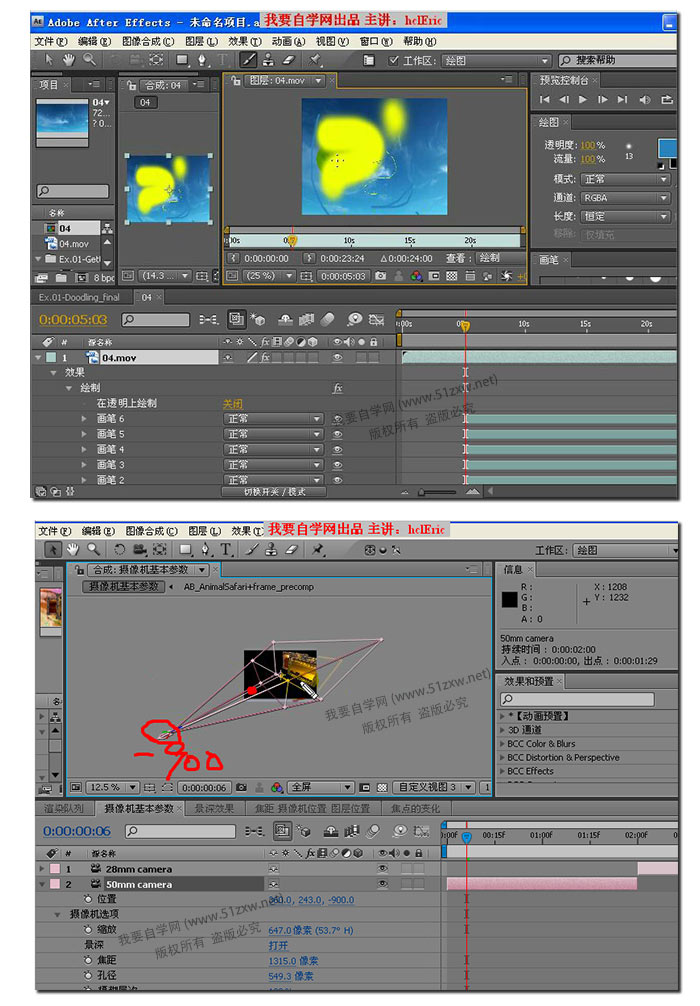Toggle visibility of 画笔 3 stroke
Screen dimensions: 700x1006
click(x=337, y=465)
